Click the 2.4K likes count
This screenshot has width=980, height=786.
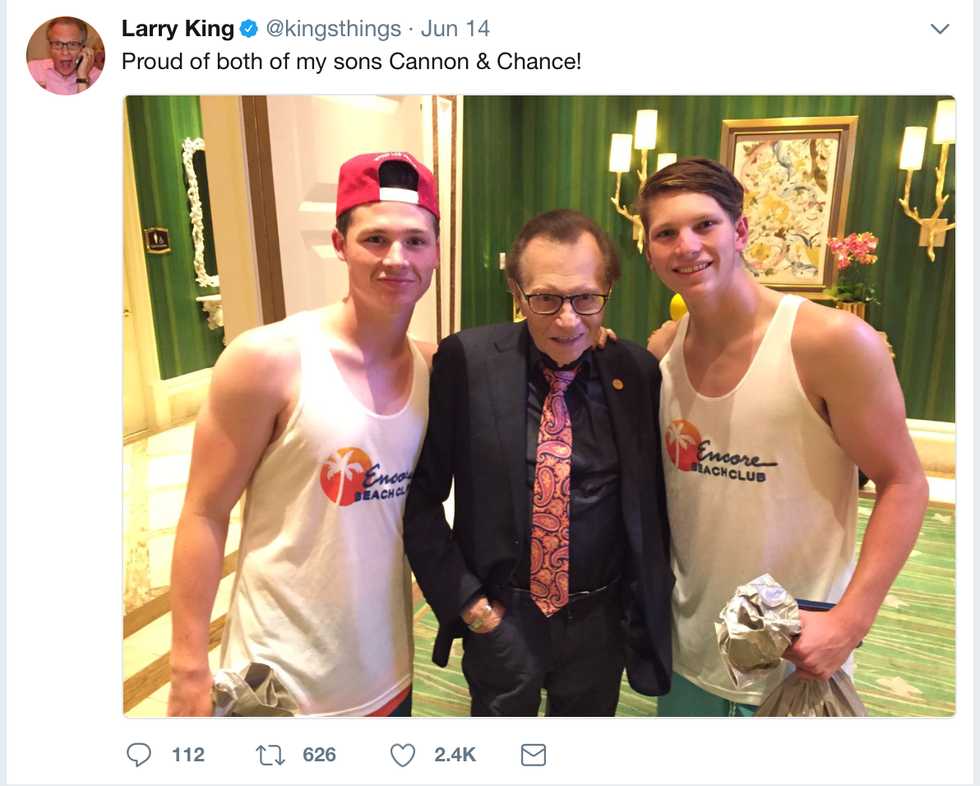[455, 755]
